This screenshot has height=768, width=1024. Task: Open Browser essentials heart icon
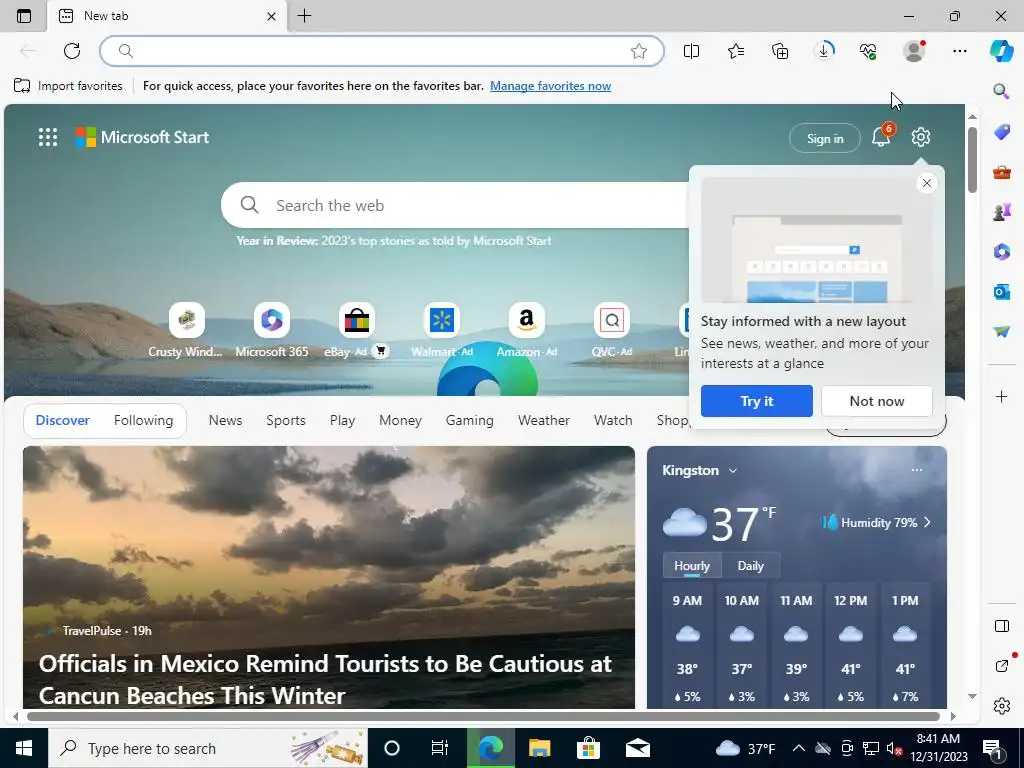pyautogui.click(x=868, y=51)
